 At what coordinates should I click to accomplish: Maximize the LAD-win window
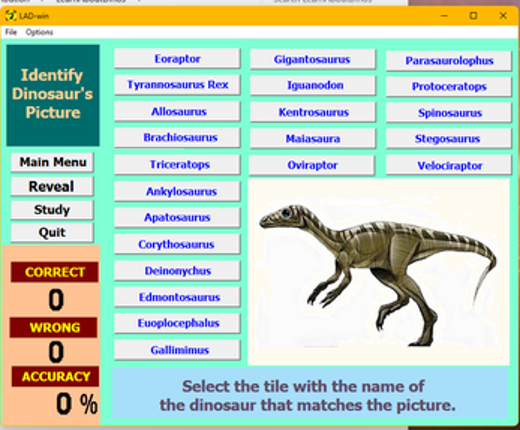[473, 16]
